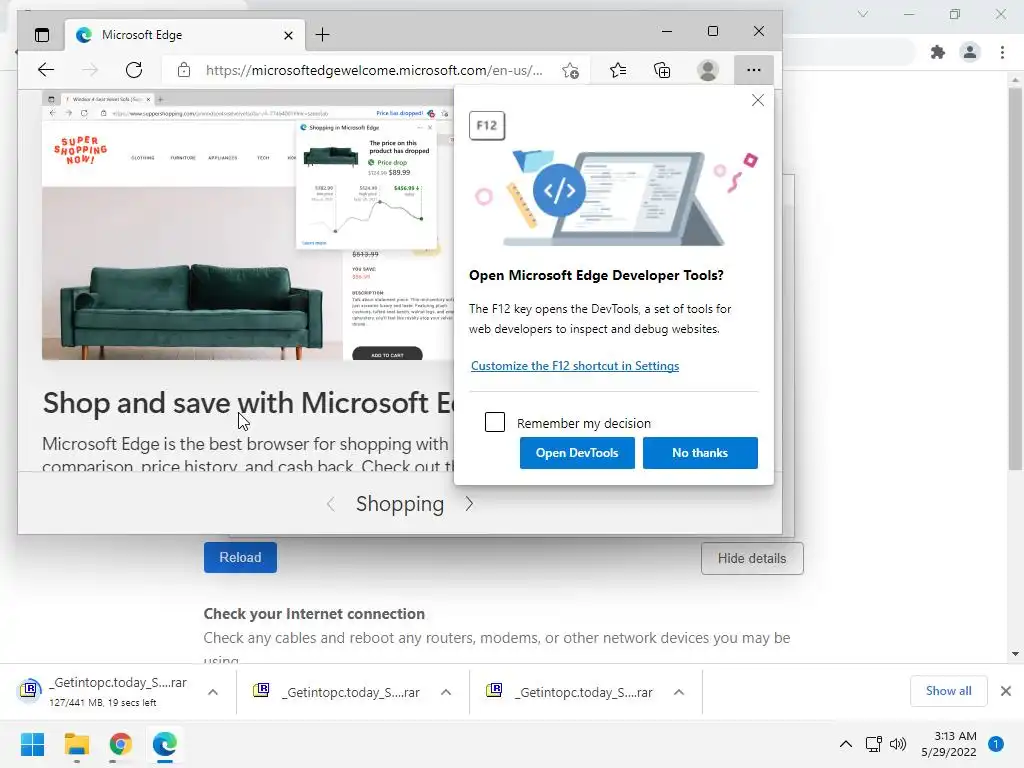
Task: Advance to next carousel slide
Action: 469,504
